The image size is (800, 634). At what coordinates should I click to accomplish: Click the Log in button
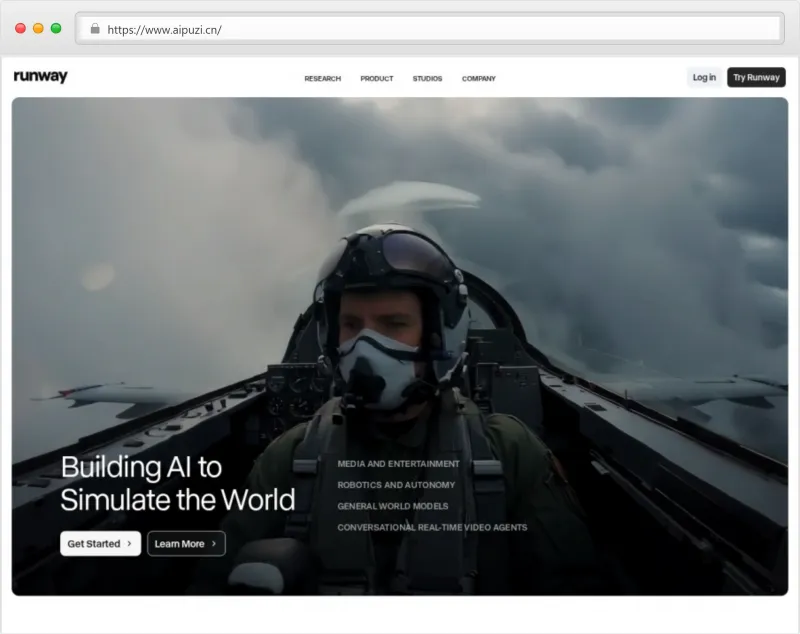pyautogui.click(x=704, y=77)
